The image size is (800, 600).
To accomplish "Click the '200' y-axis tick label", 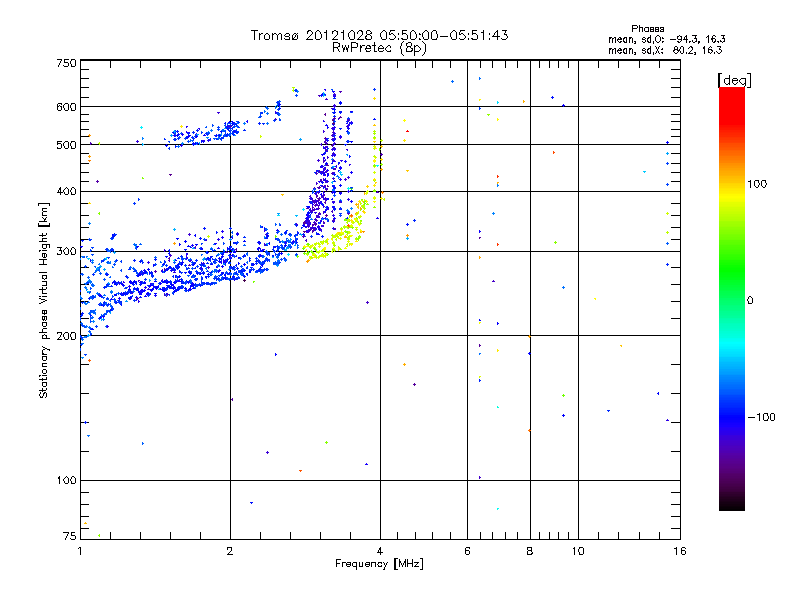I will pos(66,336).
